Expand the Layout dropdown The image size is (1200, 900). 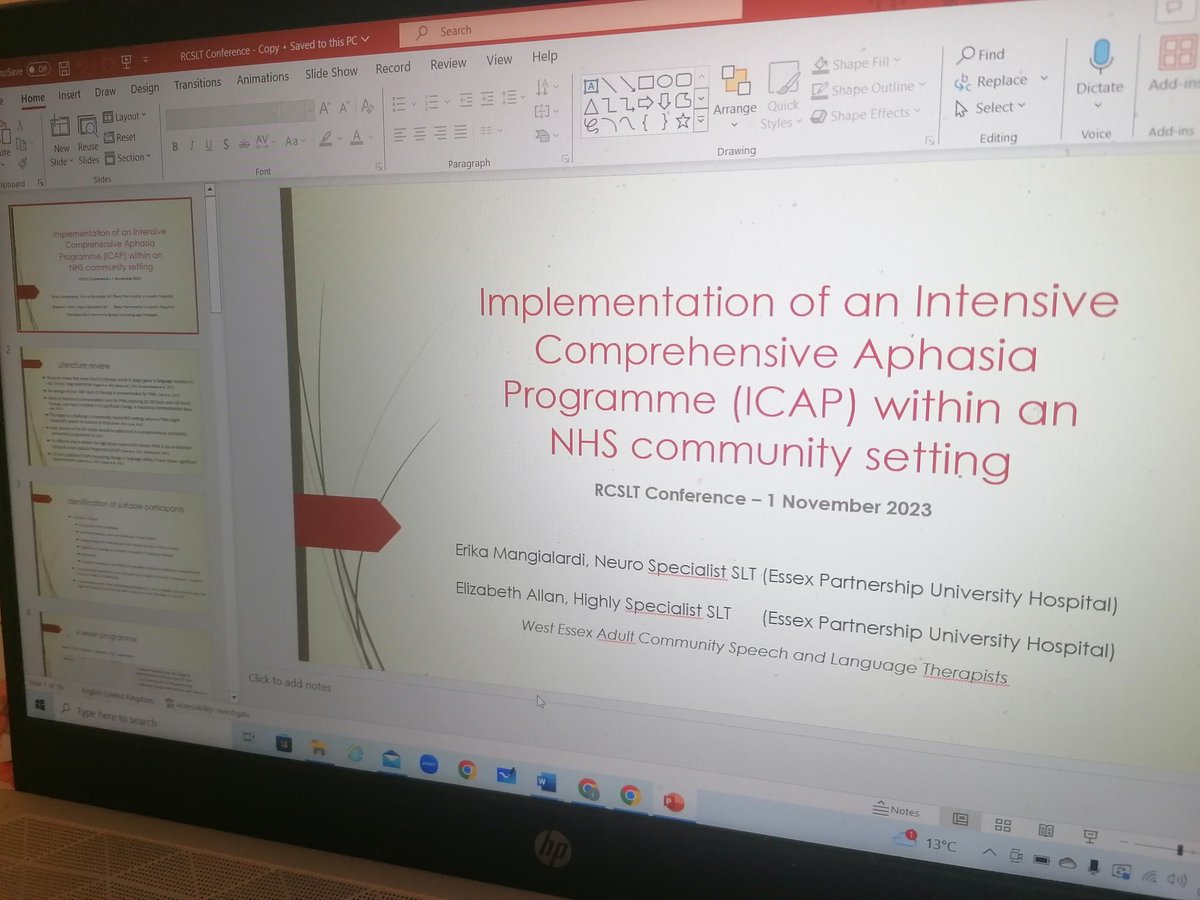pos(124,117)
